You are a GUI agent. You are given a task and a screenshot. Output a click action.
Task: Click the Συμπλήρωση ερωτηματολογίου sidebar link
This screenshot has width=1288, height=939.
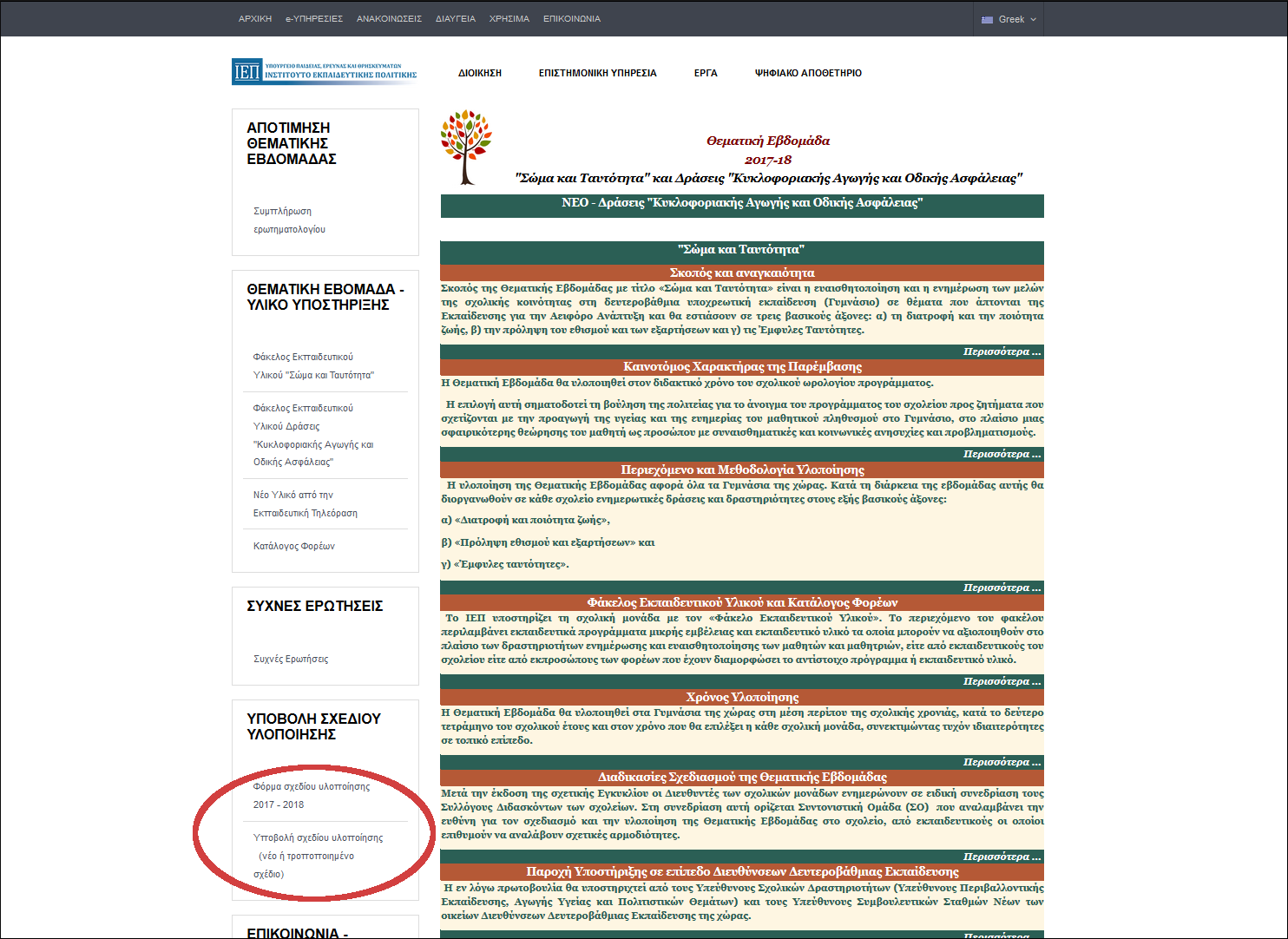[290, 220]
